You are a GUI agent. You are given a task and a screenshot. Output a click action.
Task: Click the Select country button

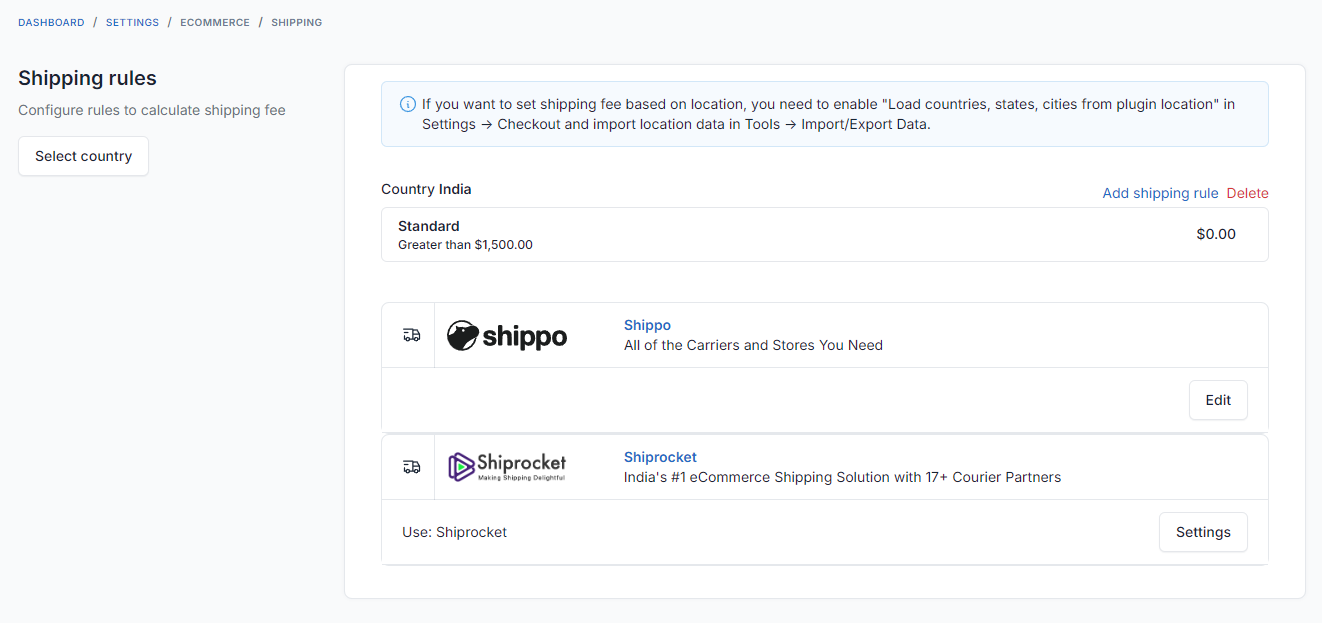click(x=83, y=156)
